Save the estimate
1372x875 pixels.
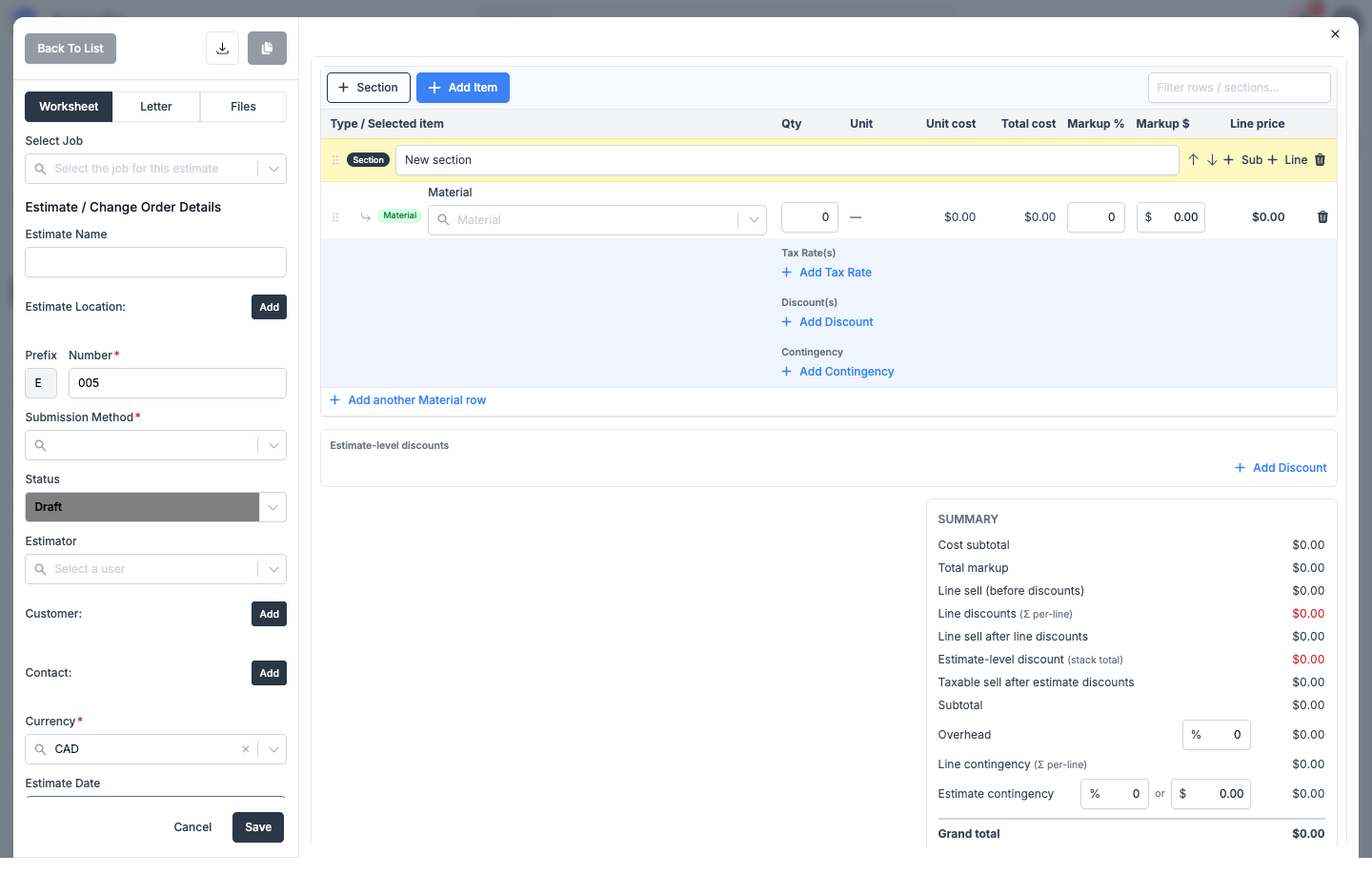click(258, 827)
